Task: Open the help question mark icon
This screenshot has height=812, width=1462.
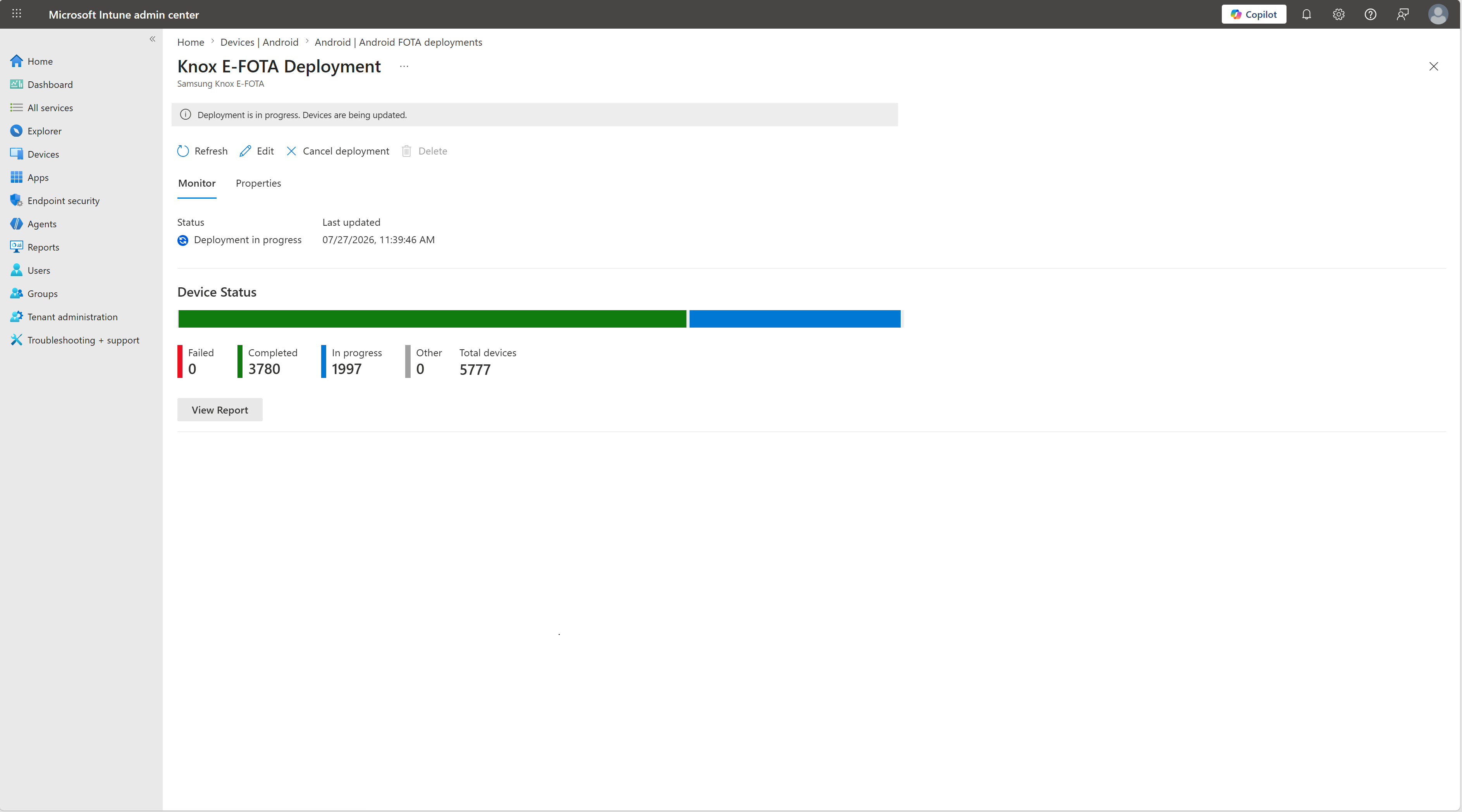Action: (x=1370, y=14)
